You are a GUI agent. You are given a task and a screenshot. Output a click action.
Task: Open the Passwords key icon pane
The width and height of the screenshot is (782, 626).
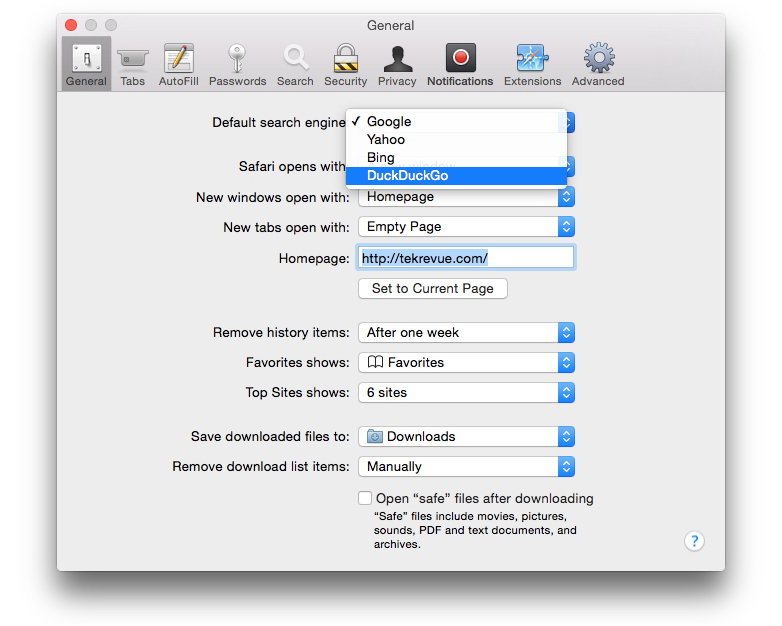point(237,64)
